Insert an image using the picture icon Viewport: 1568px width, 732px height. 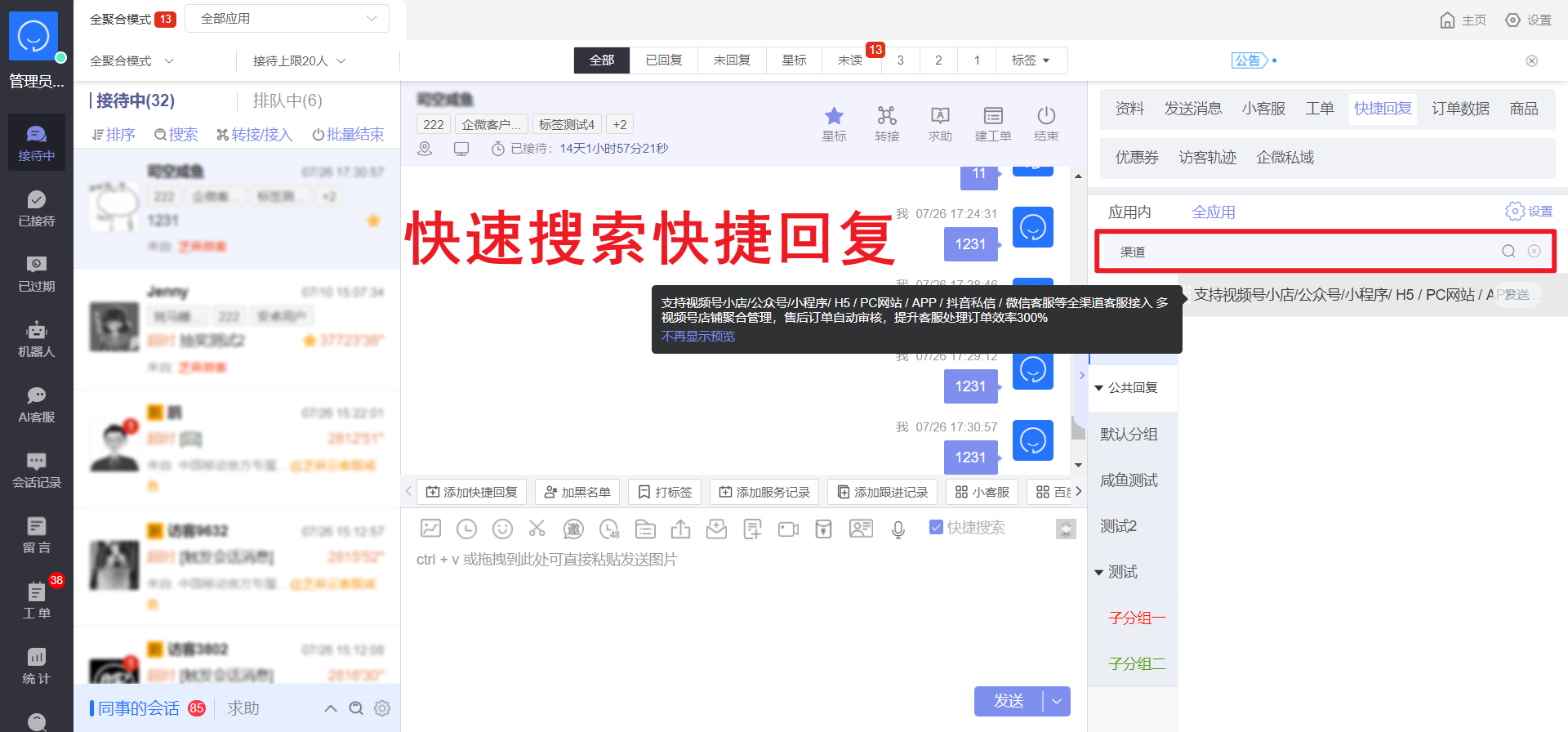[430, 529]
